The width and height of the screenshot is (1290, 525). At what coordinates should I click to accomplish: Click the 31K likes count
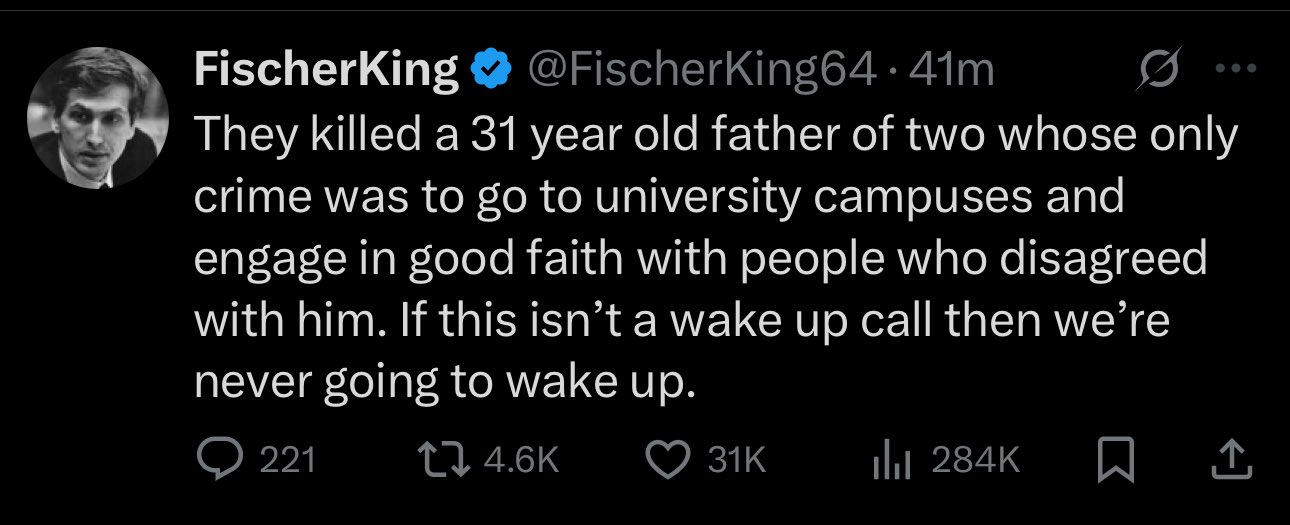735,459
